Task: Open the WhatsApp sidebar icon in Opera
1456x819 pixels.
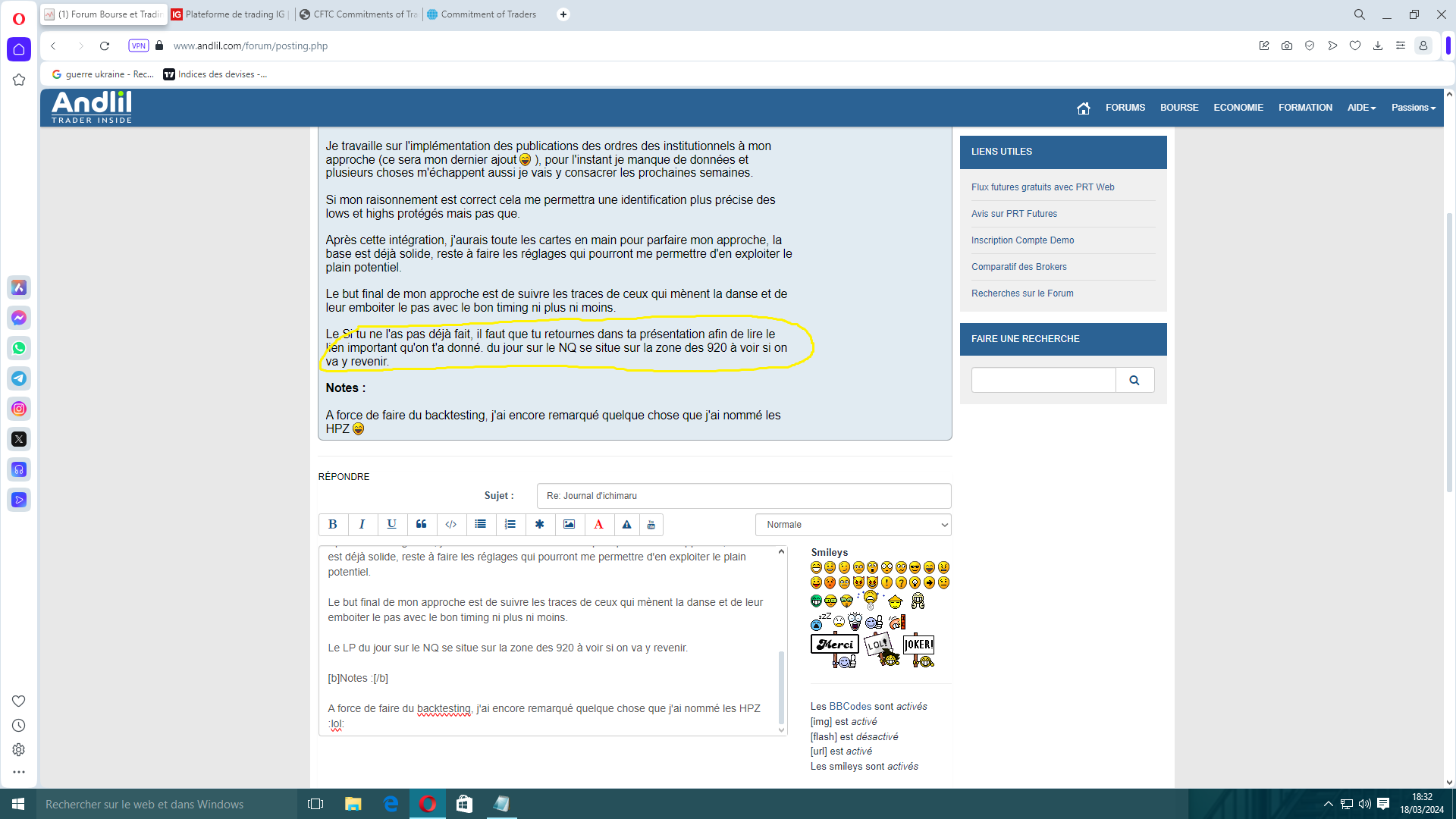Action: (19, 348)
